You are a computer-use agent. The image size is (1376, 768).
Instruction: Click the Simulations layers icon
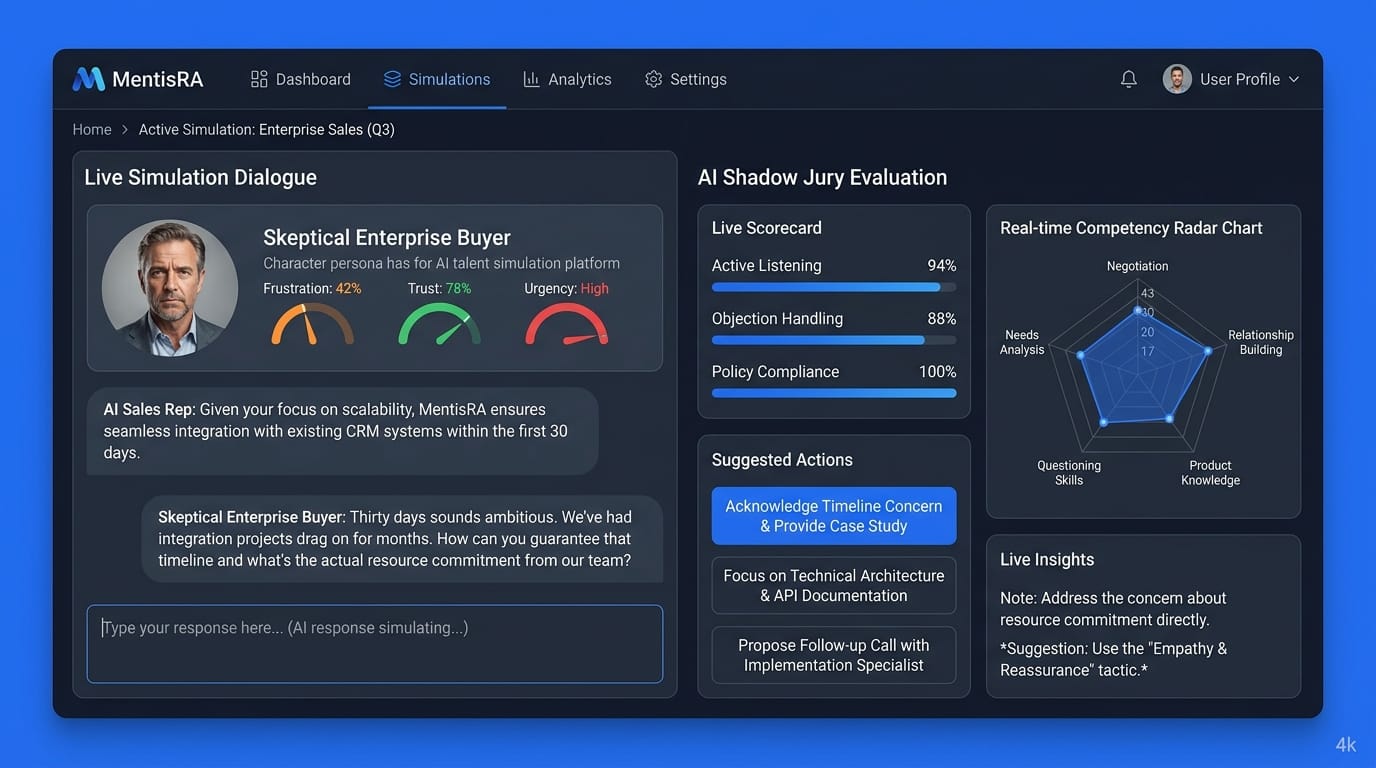coord(392,79)
